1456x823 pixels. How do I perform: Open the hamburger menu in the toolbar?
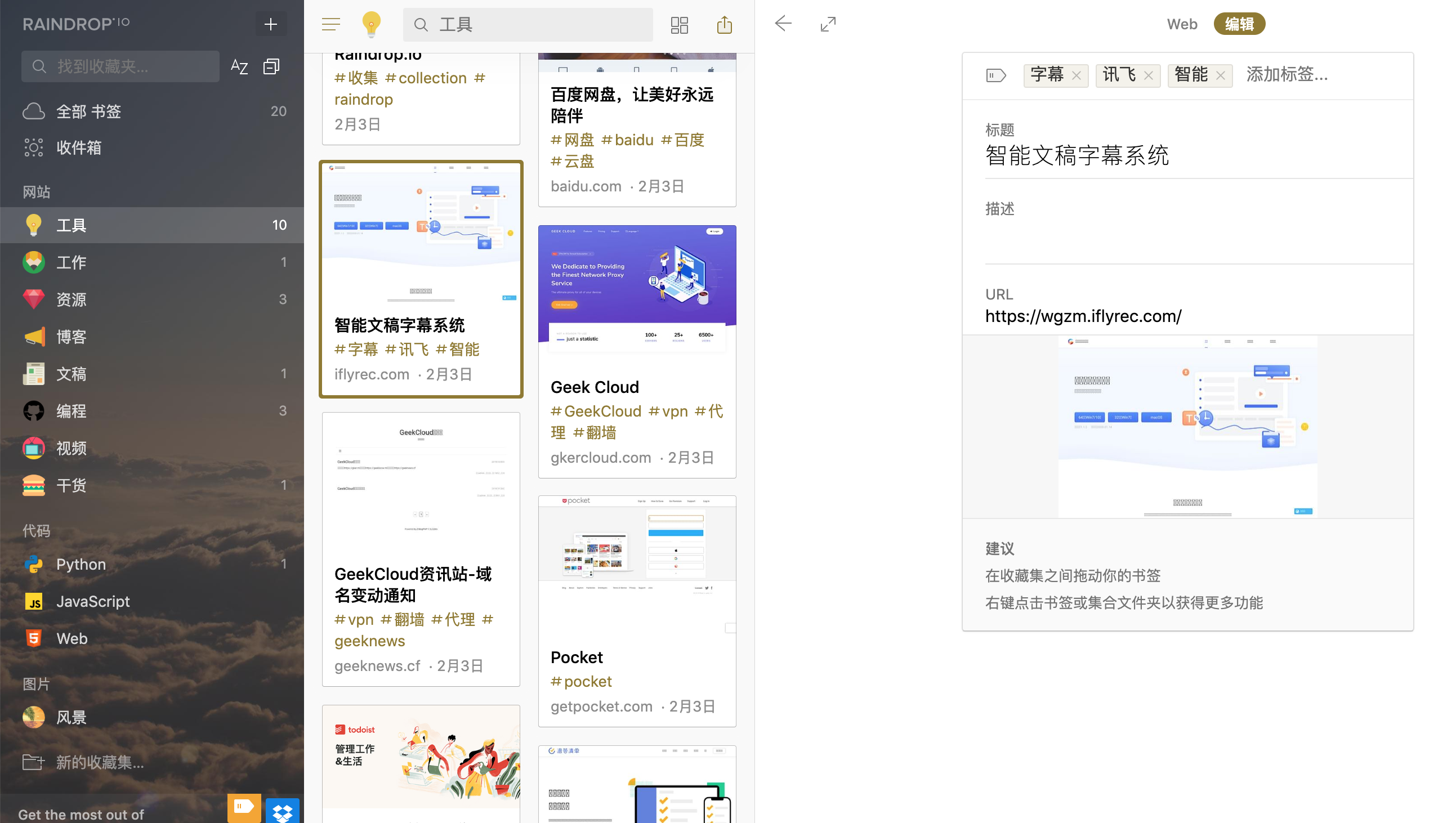point(331,24)
